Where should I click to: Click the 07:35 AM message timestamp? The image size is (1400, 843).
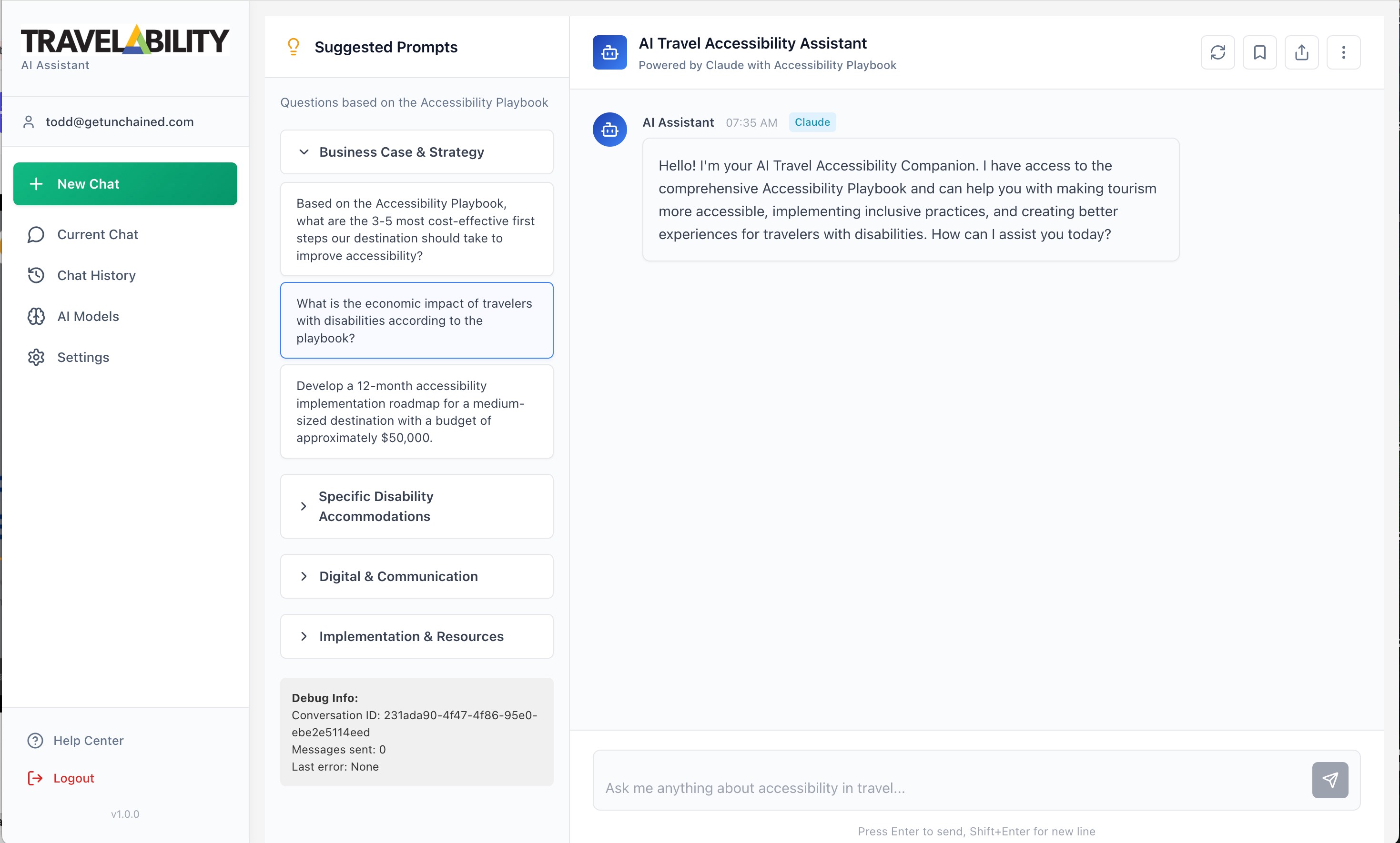coord(751,123)
